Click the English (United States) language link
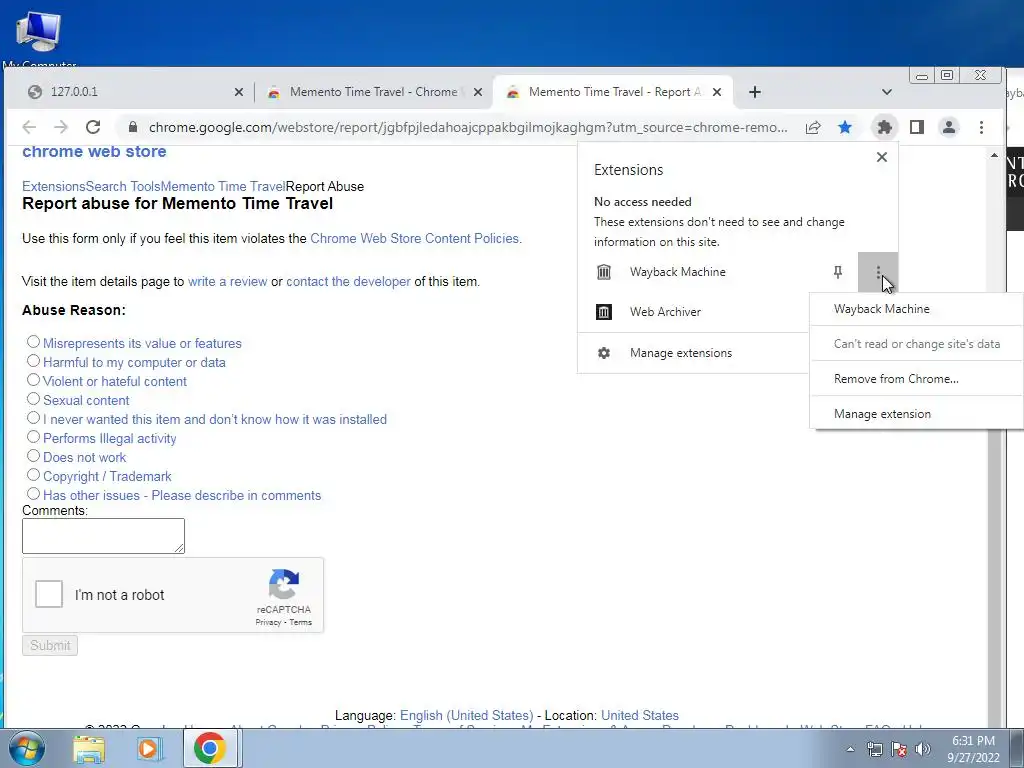 click(x=468, y=715)
